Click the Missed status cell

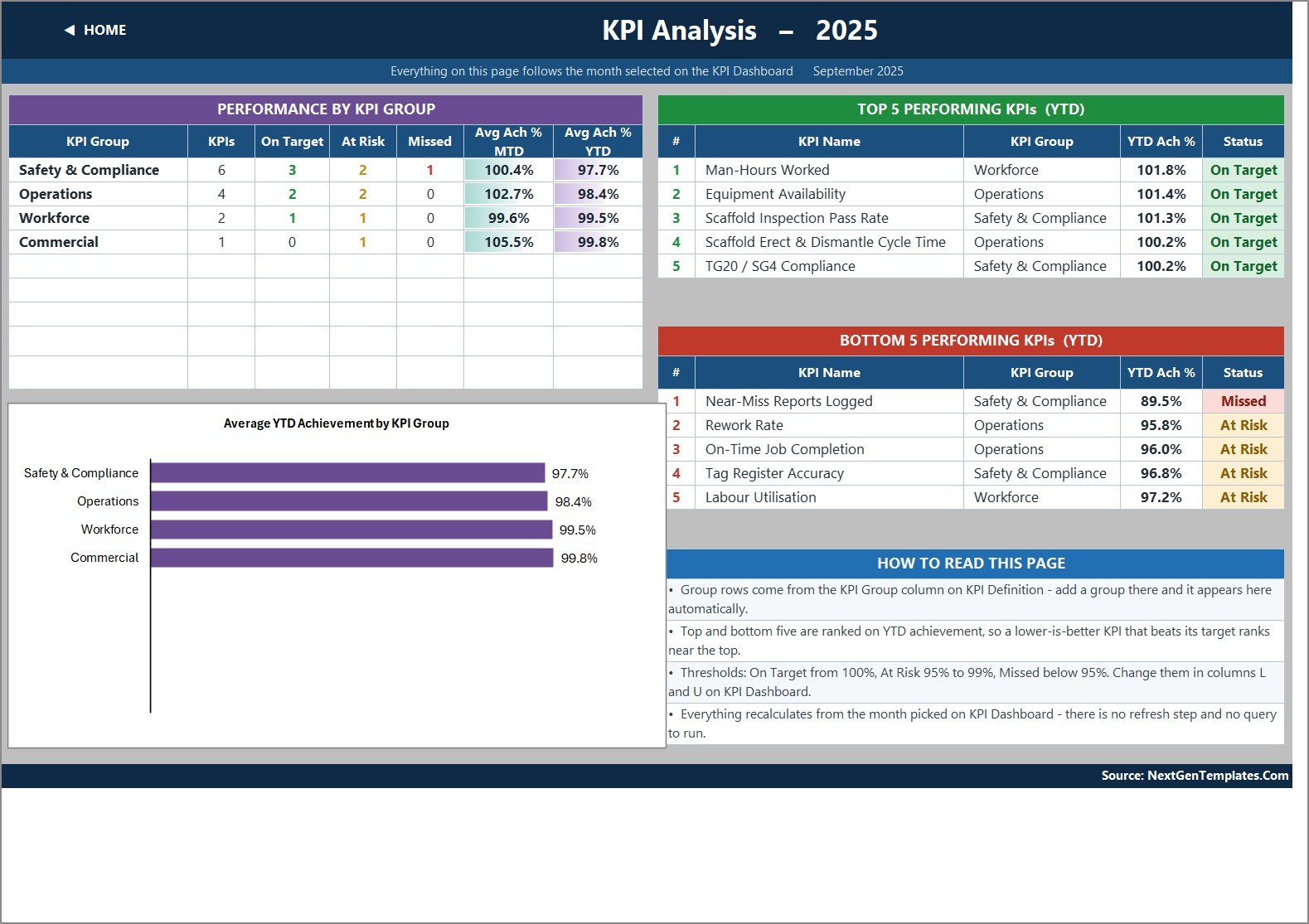coord(1244,401)
